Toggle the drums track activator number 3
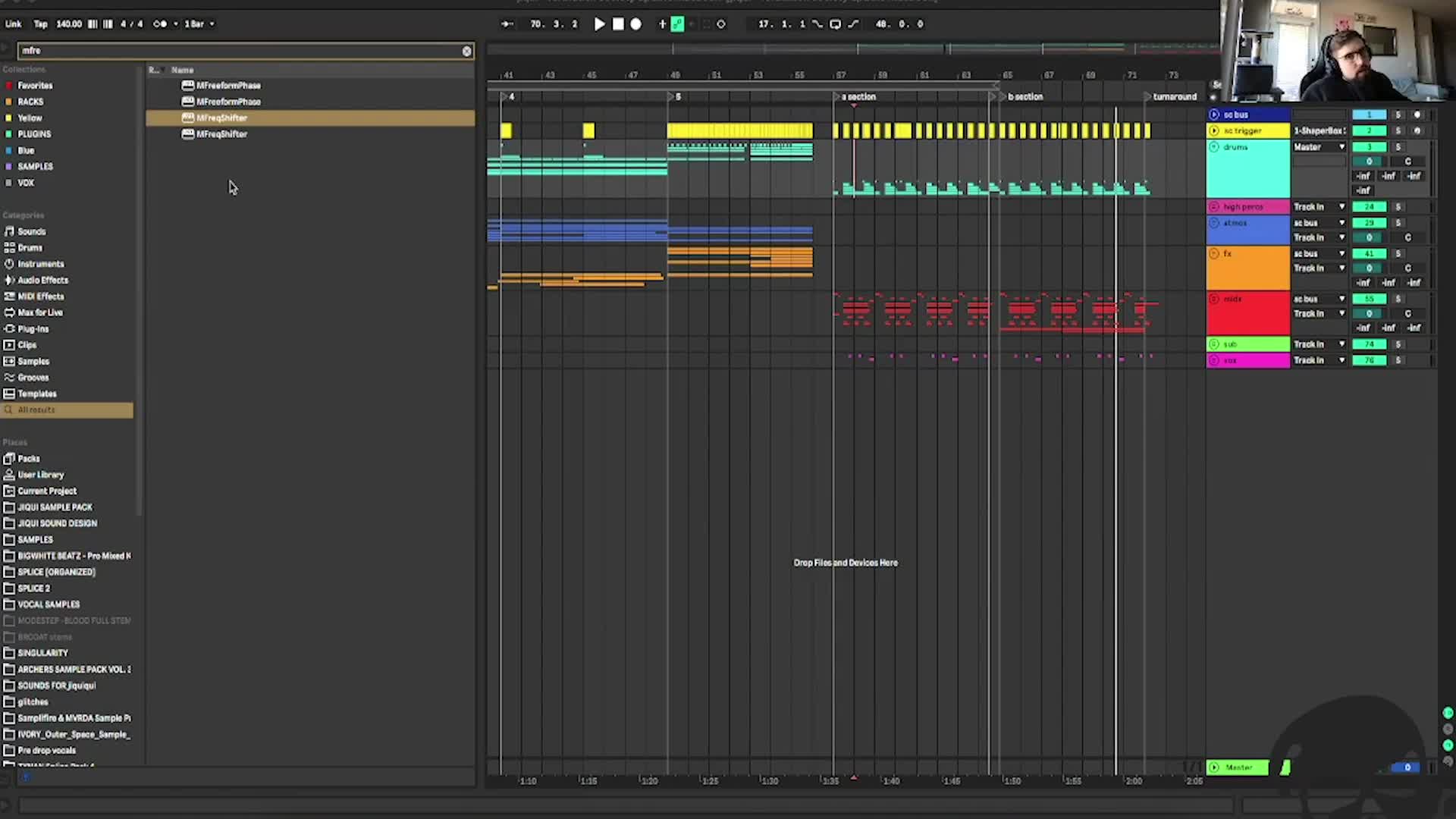This screenshot has width=1456, height=819. pos(1370,147)
